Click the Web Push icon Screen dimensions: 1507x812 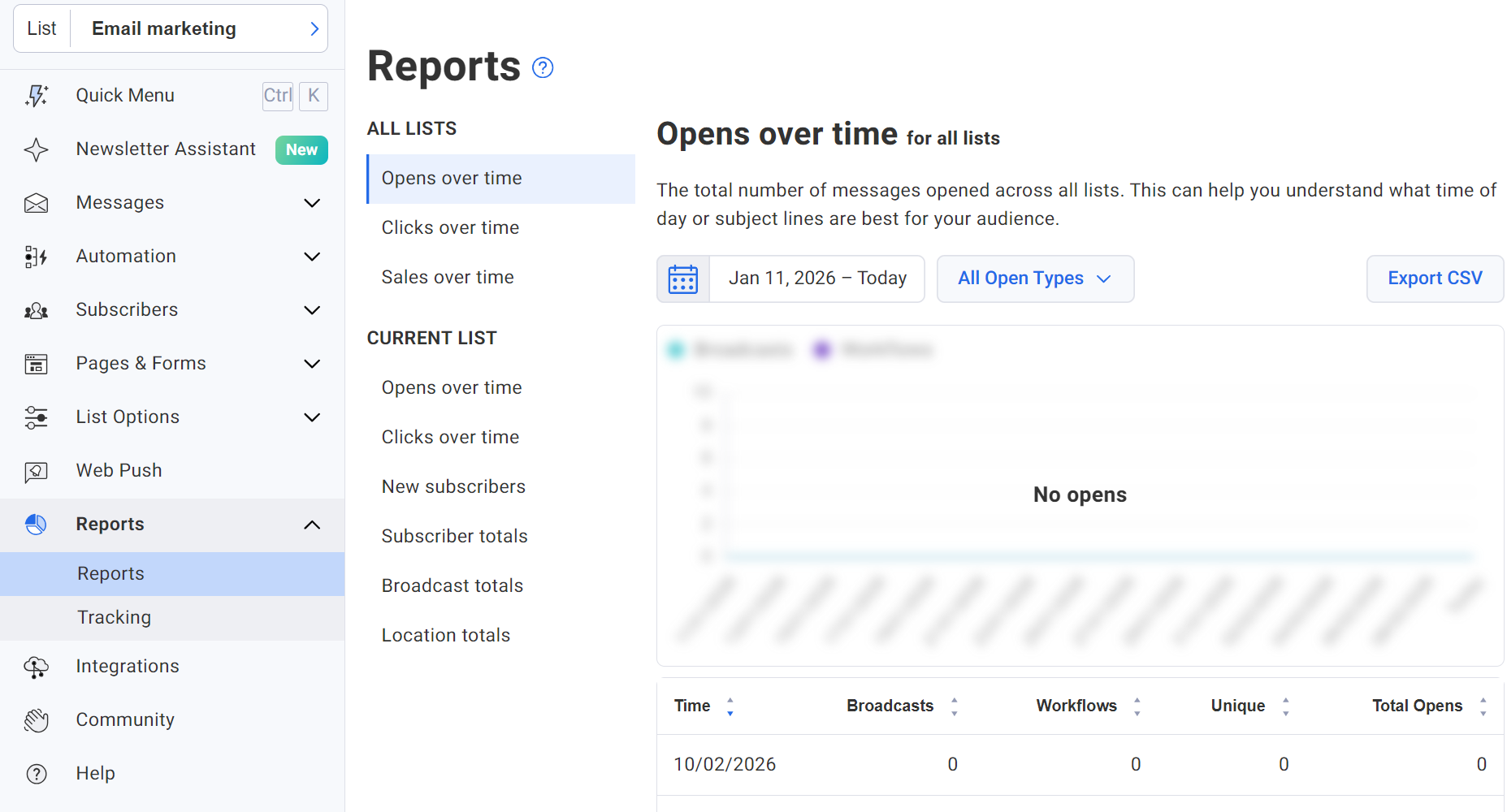[36, 471]
